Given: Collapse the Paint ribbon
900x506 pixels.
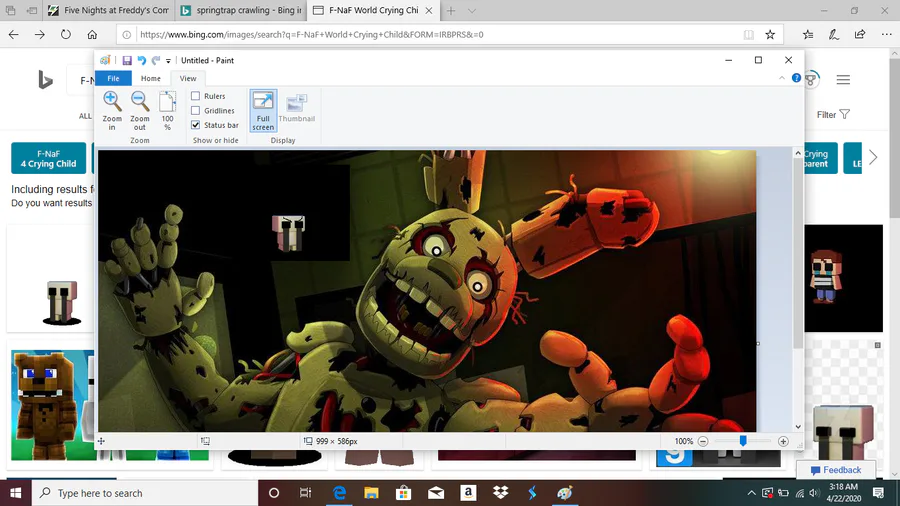Looking at the screenshot, I should 782,78.
